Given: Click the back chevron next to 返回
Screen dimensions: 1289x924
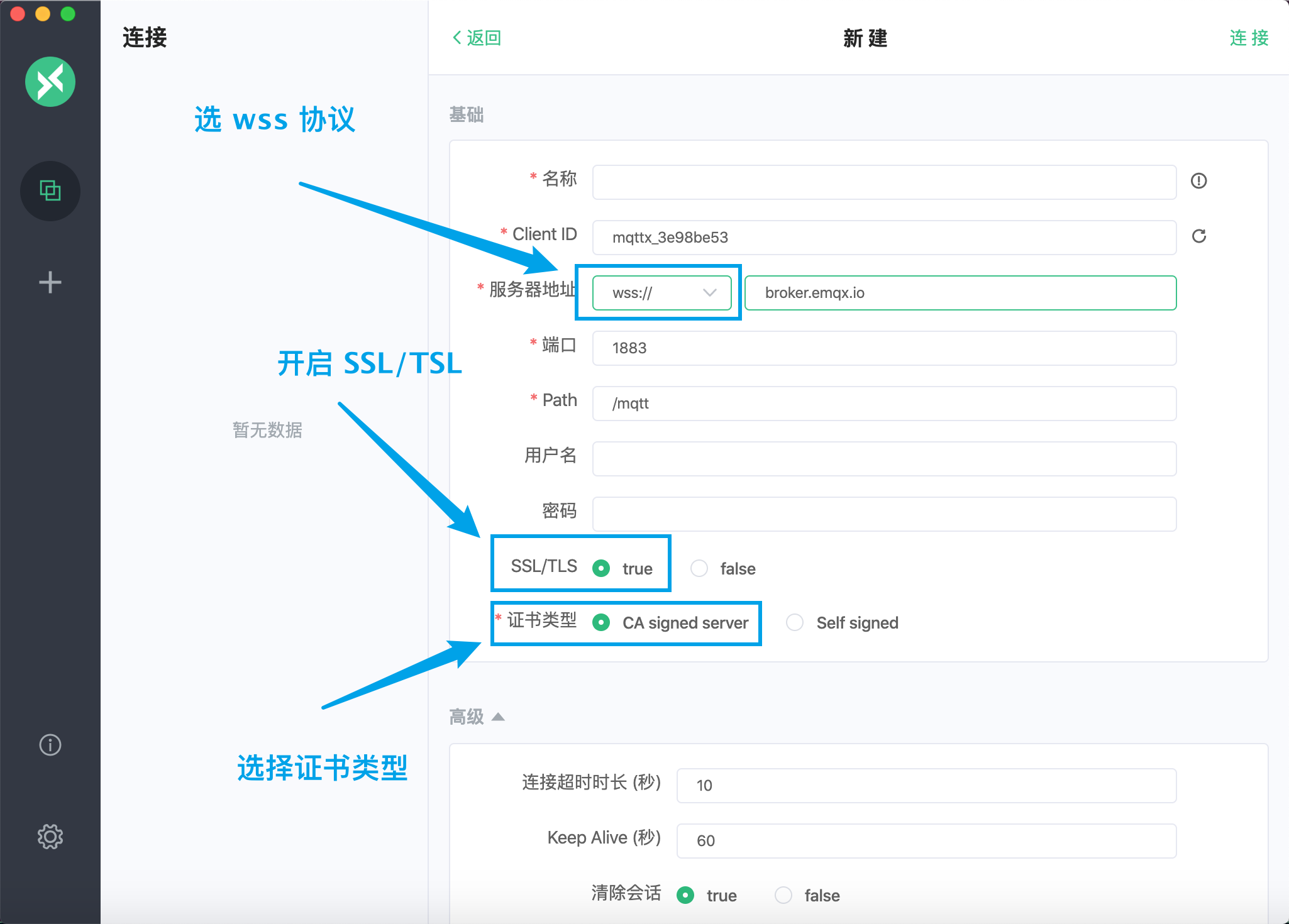Looking at the screenshot, I should click(x=456, y=38).
